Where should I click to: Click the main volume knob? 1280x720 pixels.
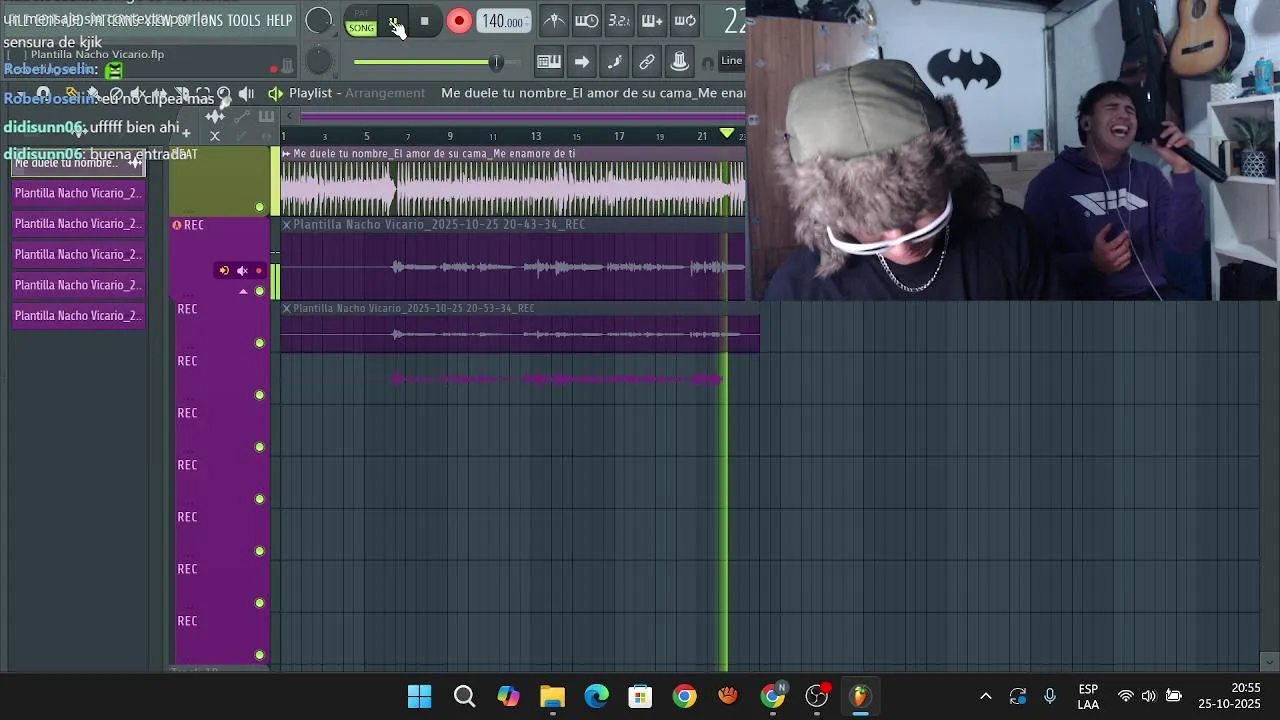click(319, 21)
